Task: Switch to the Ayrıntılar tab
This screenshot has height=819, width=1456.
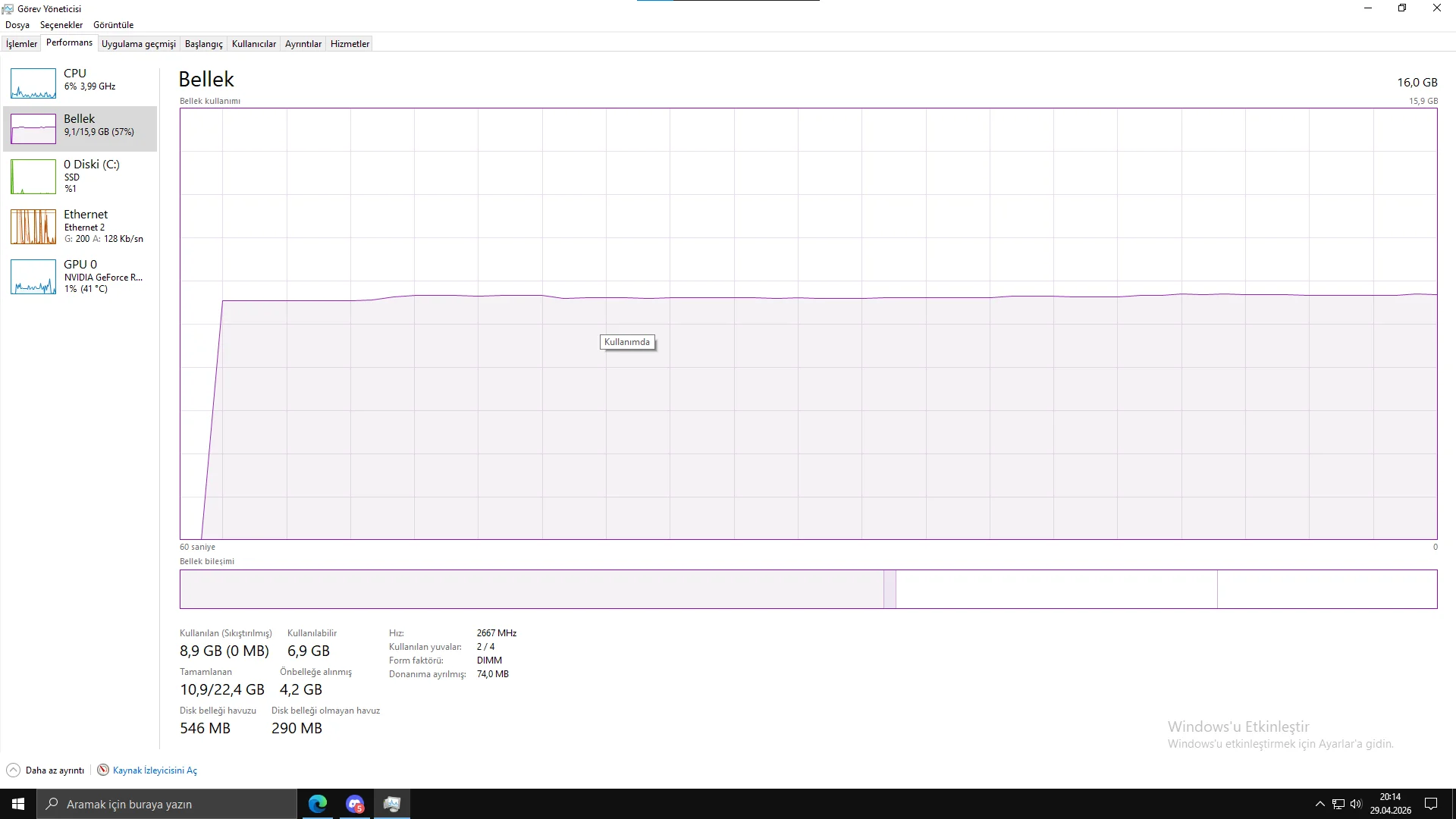Action: 303,44
